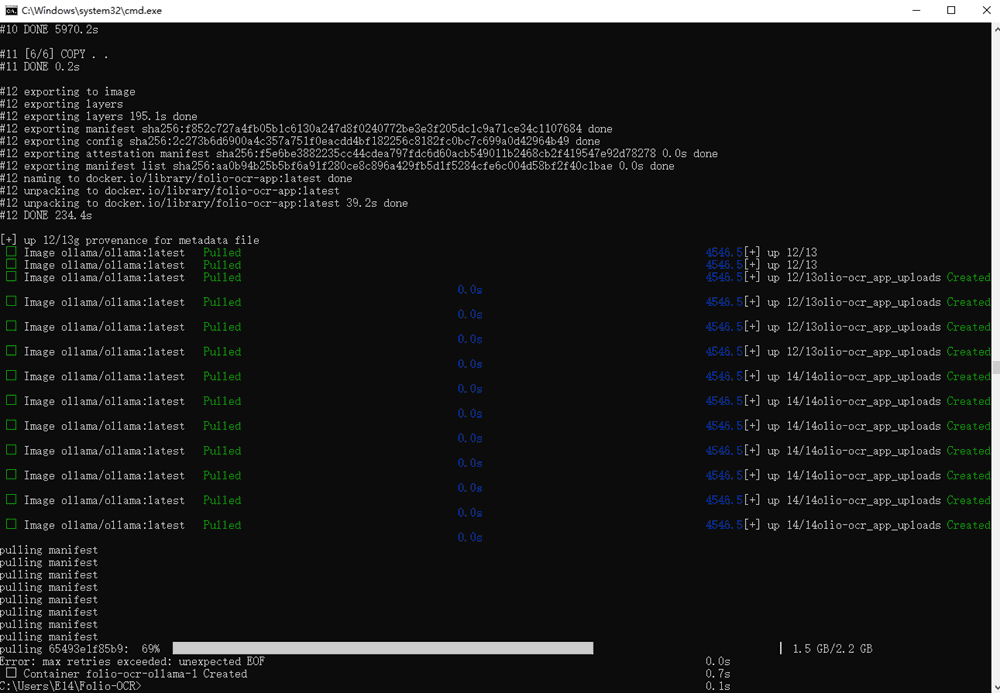Viewport: 1000px width, 693px height.
Task: Click the cmd.exe icon in title bar
Action: 11,10
